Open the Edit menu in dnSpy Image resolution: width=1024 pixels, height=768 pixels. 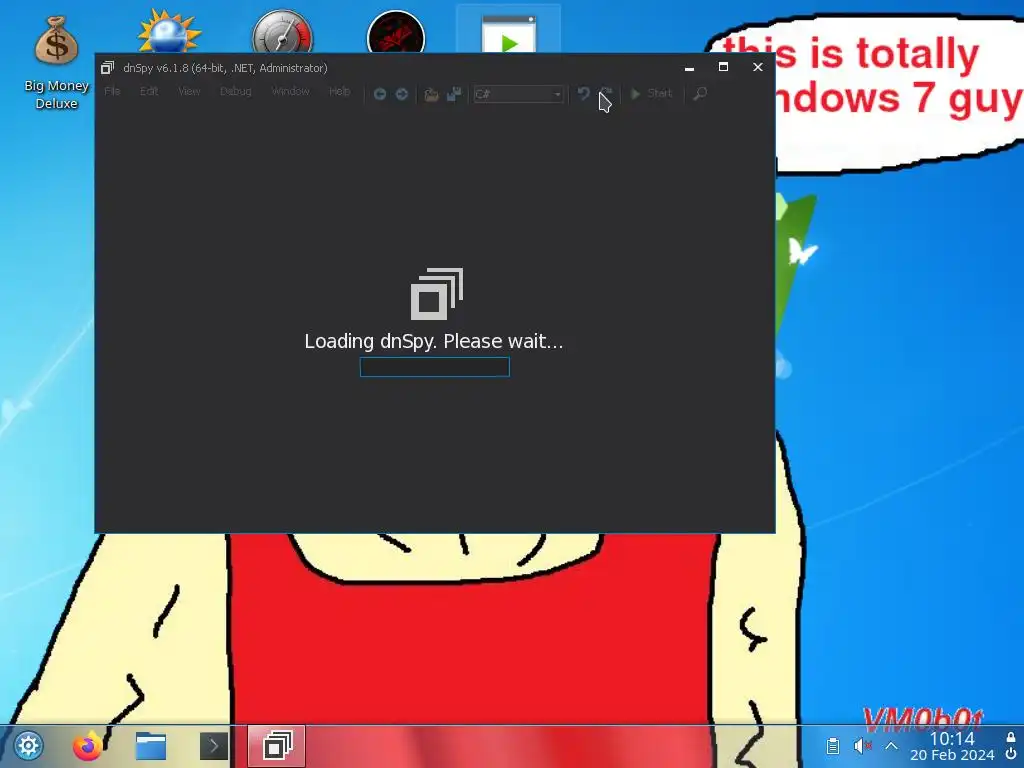point(149,91)
